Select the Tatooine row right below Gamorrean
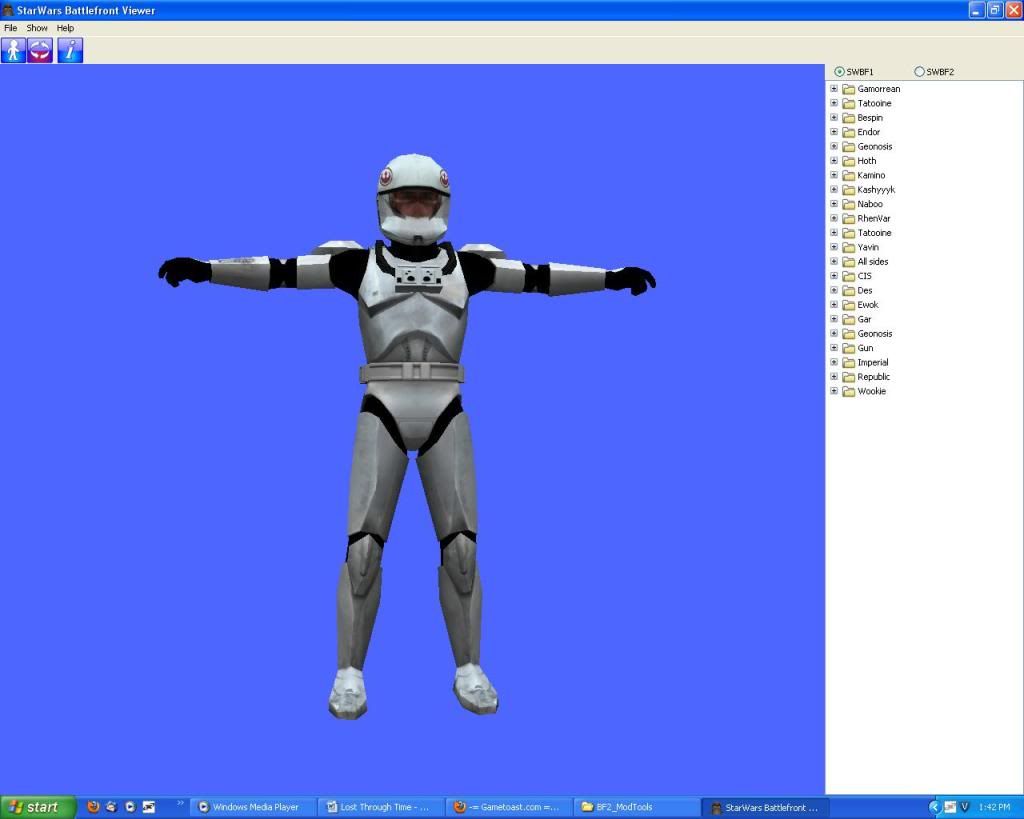This screenshot has height=819, width=1024. coord(874,103)
